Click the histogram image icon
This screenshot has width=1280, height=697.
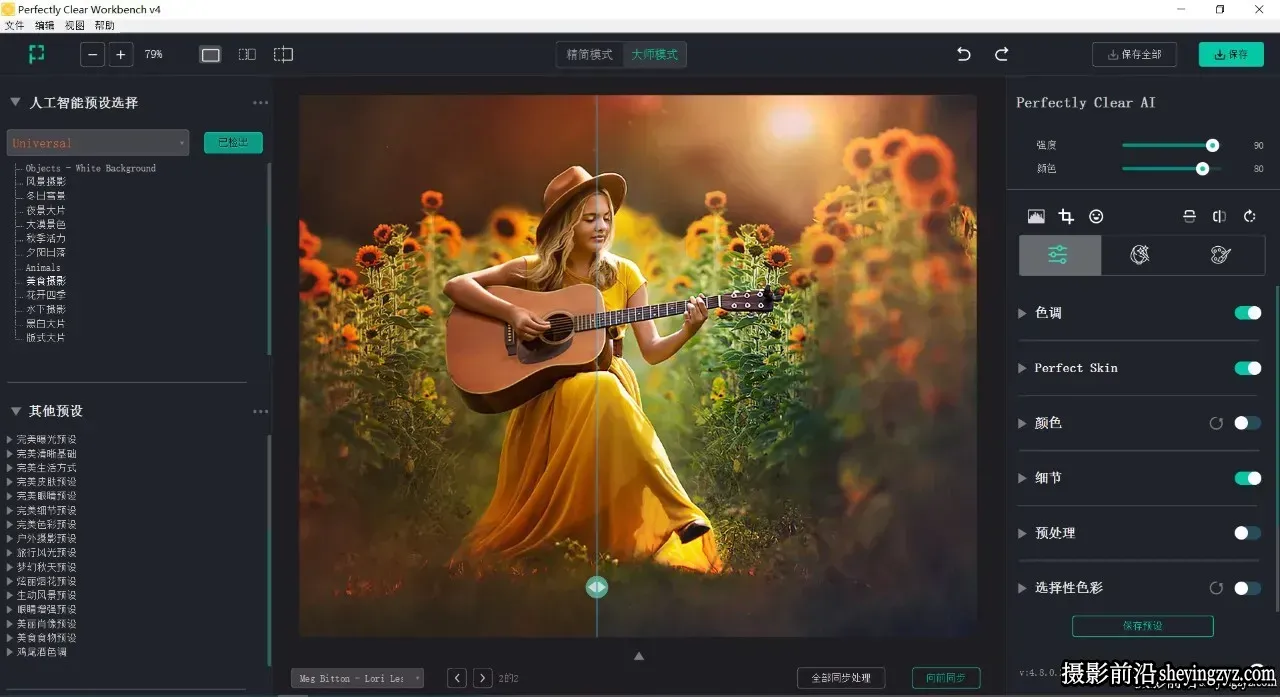(1036, 216)
